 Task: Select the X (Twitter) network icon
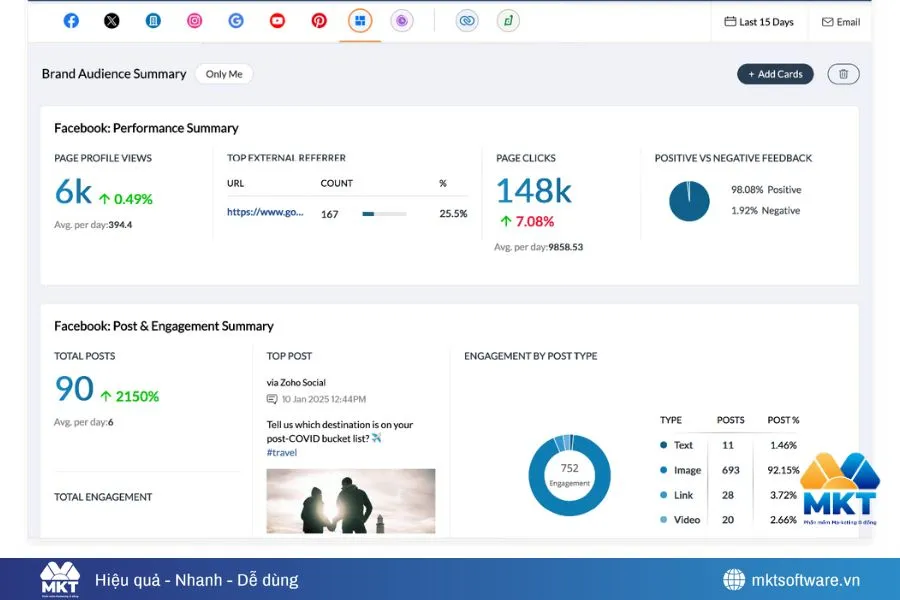112,21
